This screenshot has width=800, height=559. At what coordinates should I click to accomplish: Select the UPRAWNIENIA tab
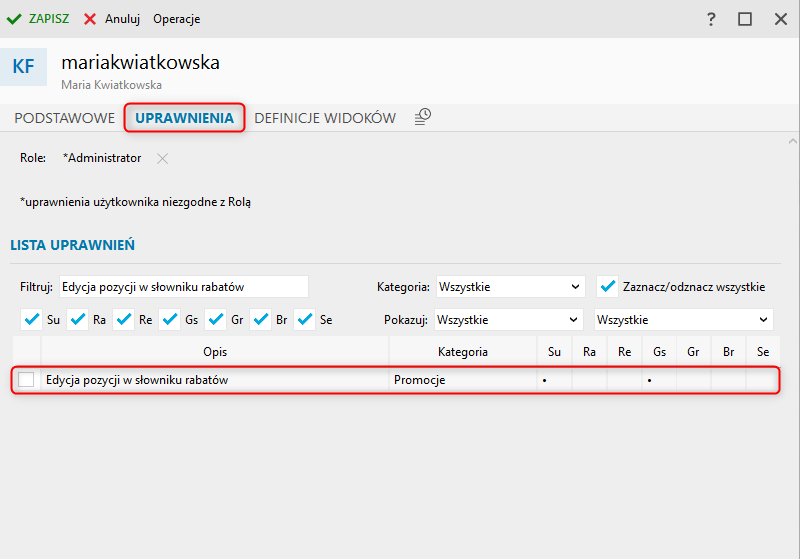point(184,118)
